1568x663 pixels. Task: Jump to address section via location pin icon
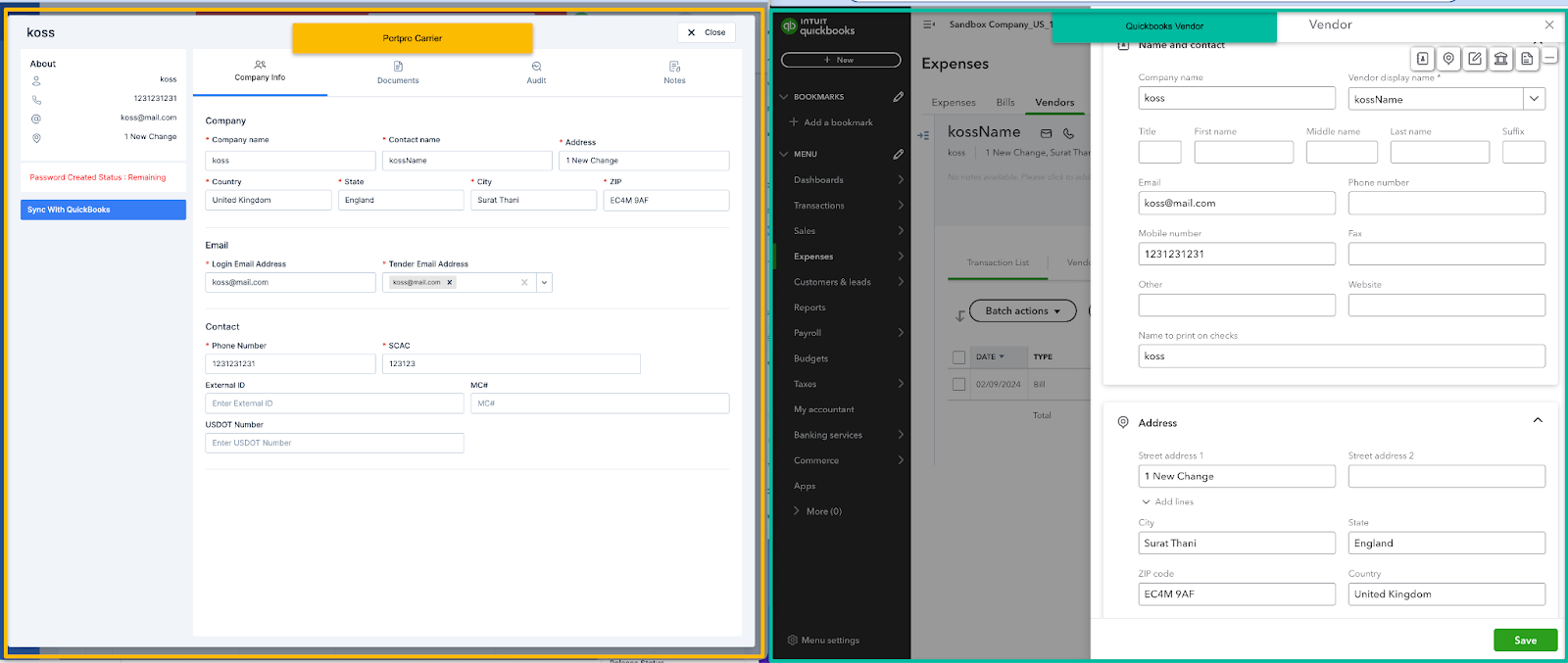(1448, 59)
